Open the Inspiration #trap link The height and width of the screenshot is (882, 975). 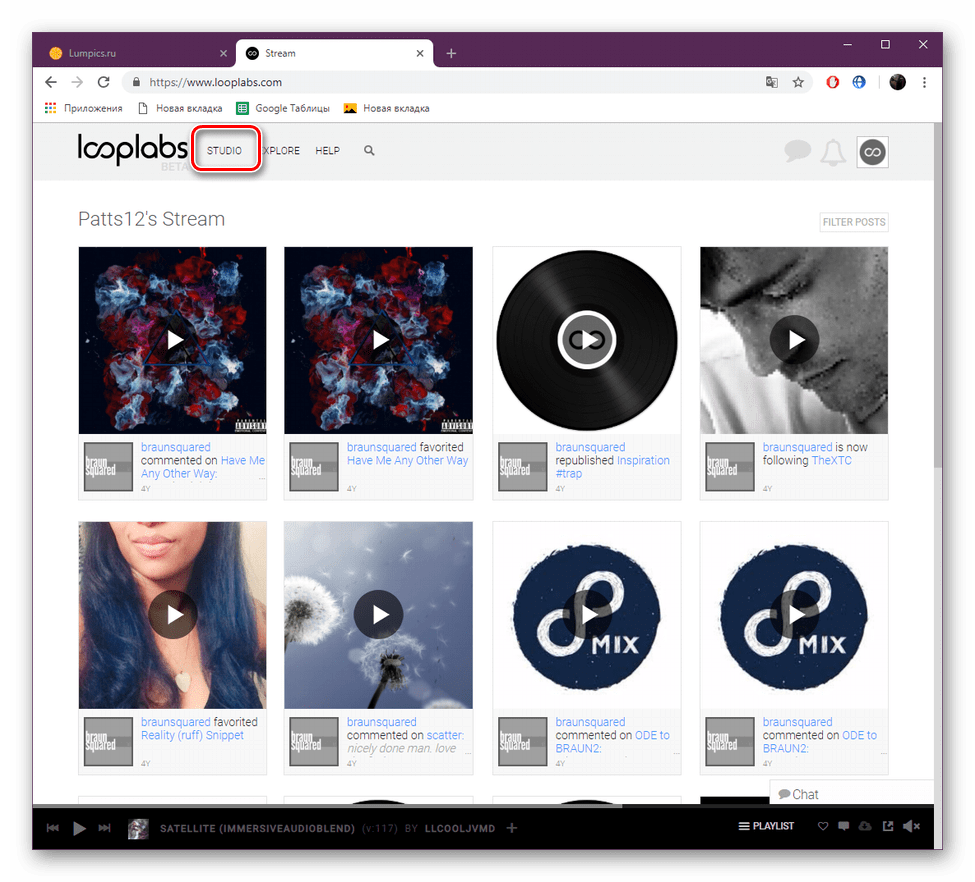tap(612, 467)
